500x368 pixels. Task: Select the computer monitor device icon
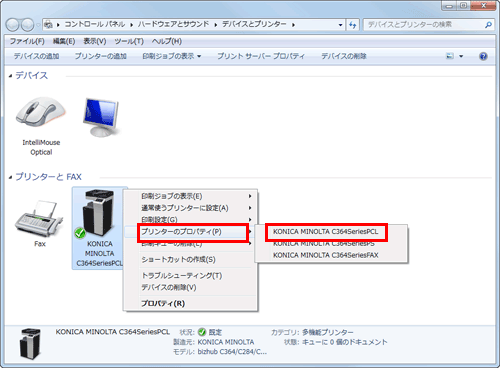point(101,117)
